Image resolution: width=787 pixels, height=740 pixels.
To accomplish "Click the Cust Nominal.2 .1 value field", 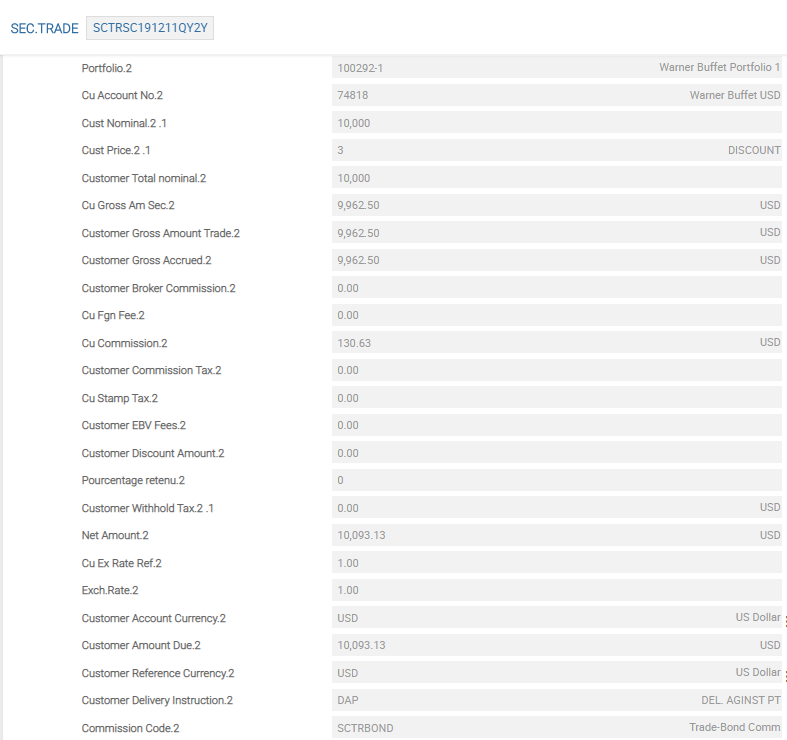I will point(556,123).
